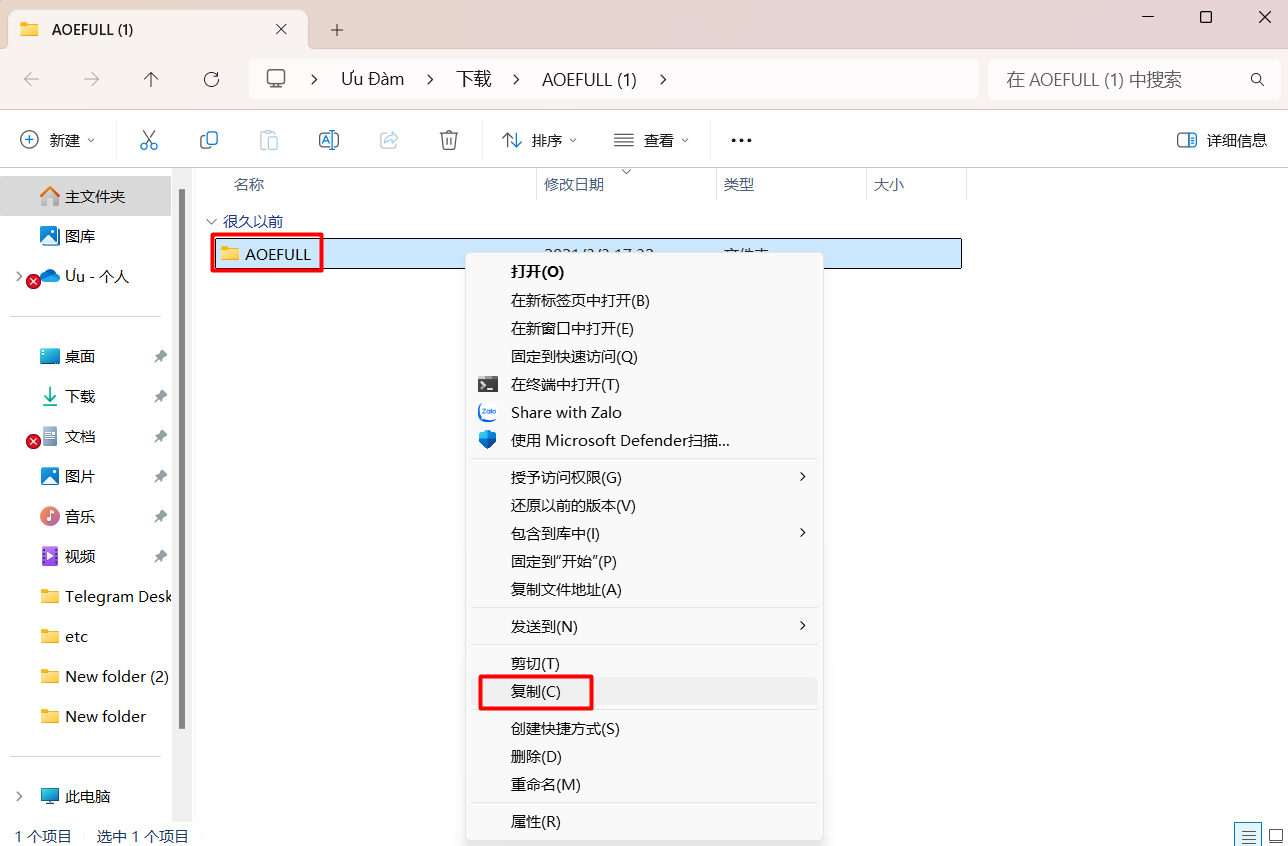Choose 在终端中打开(T)

(x=644, y=384)
